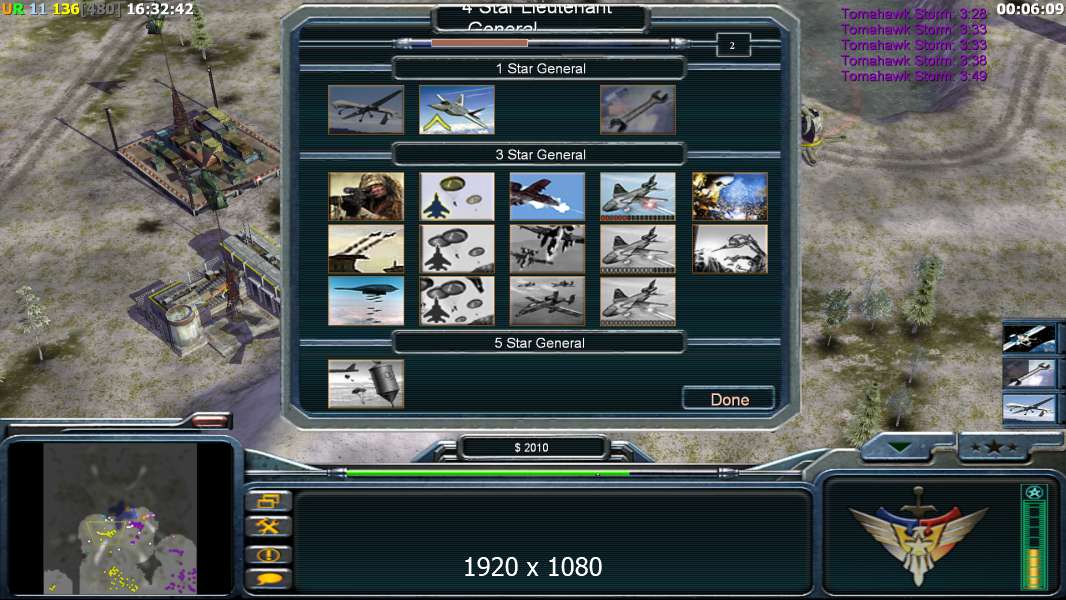Select the first Spectre Gunship icon
Image resolution: width=1066 pixels, height=600 pixels.
point(638,196)
